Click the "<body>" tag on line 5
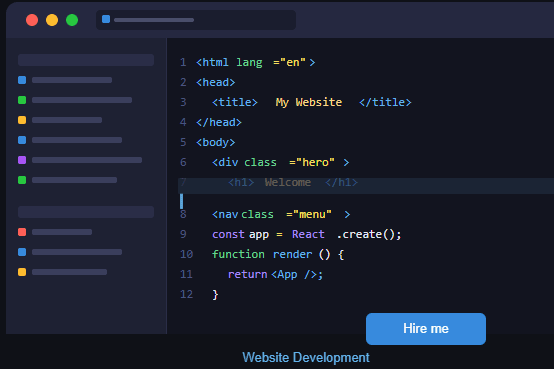 [216, 142]
